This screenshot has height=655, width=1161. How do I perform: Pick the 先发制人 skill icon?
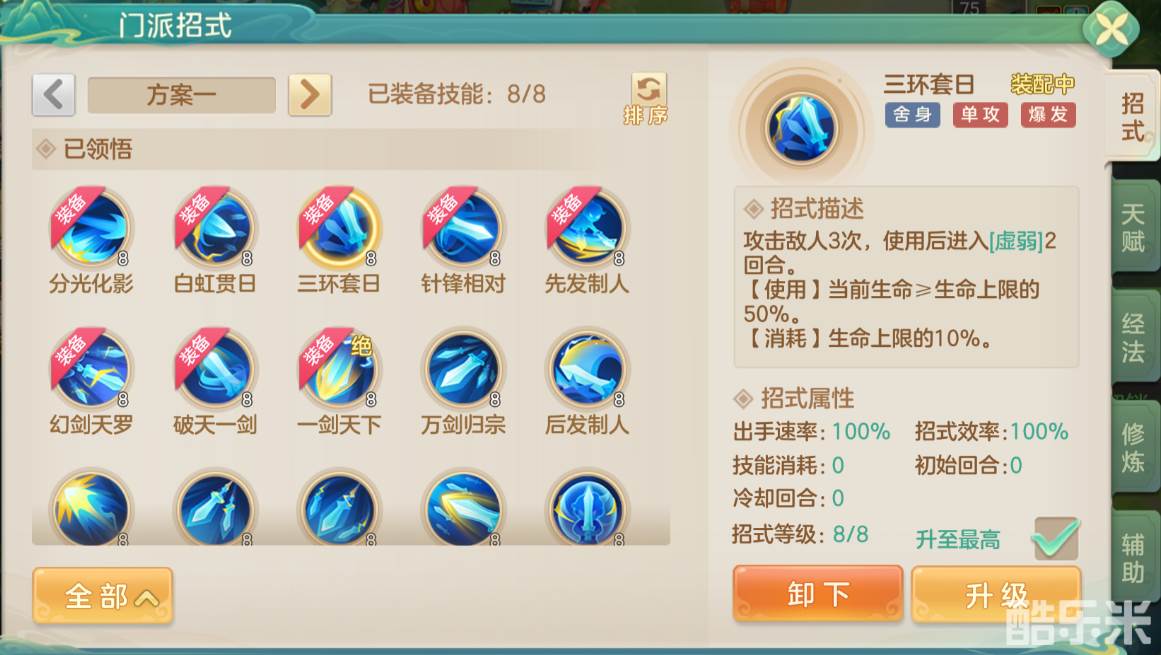pos(587,229)
